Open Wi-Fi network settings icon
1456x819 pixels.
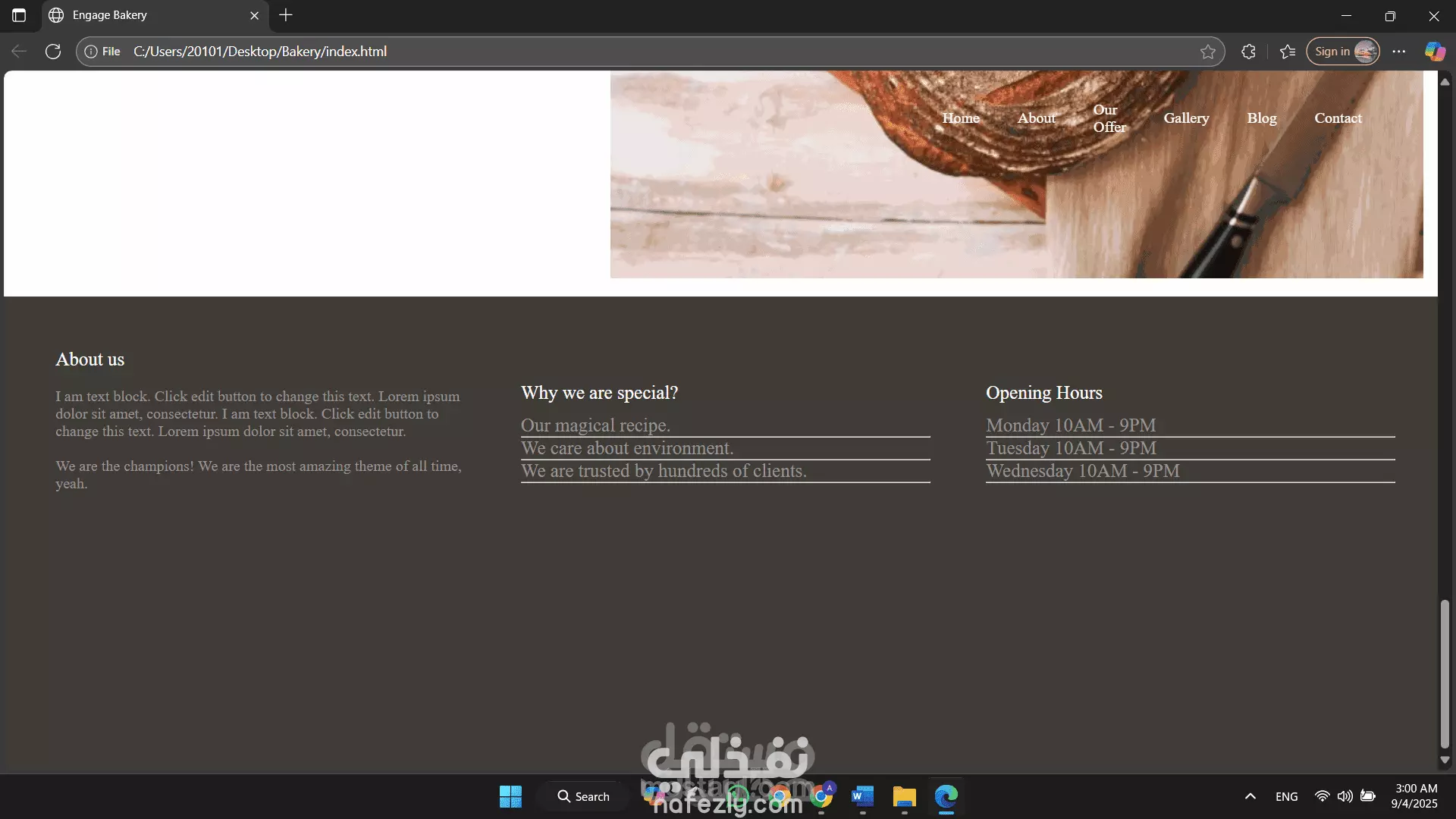(x=1322, y=796)
